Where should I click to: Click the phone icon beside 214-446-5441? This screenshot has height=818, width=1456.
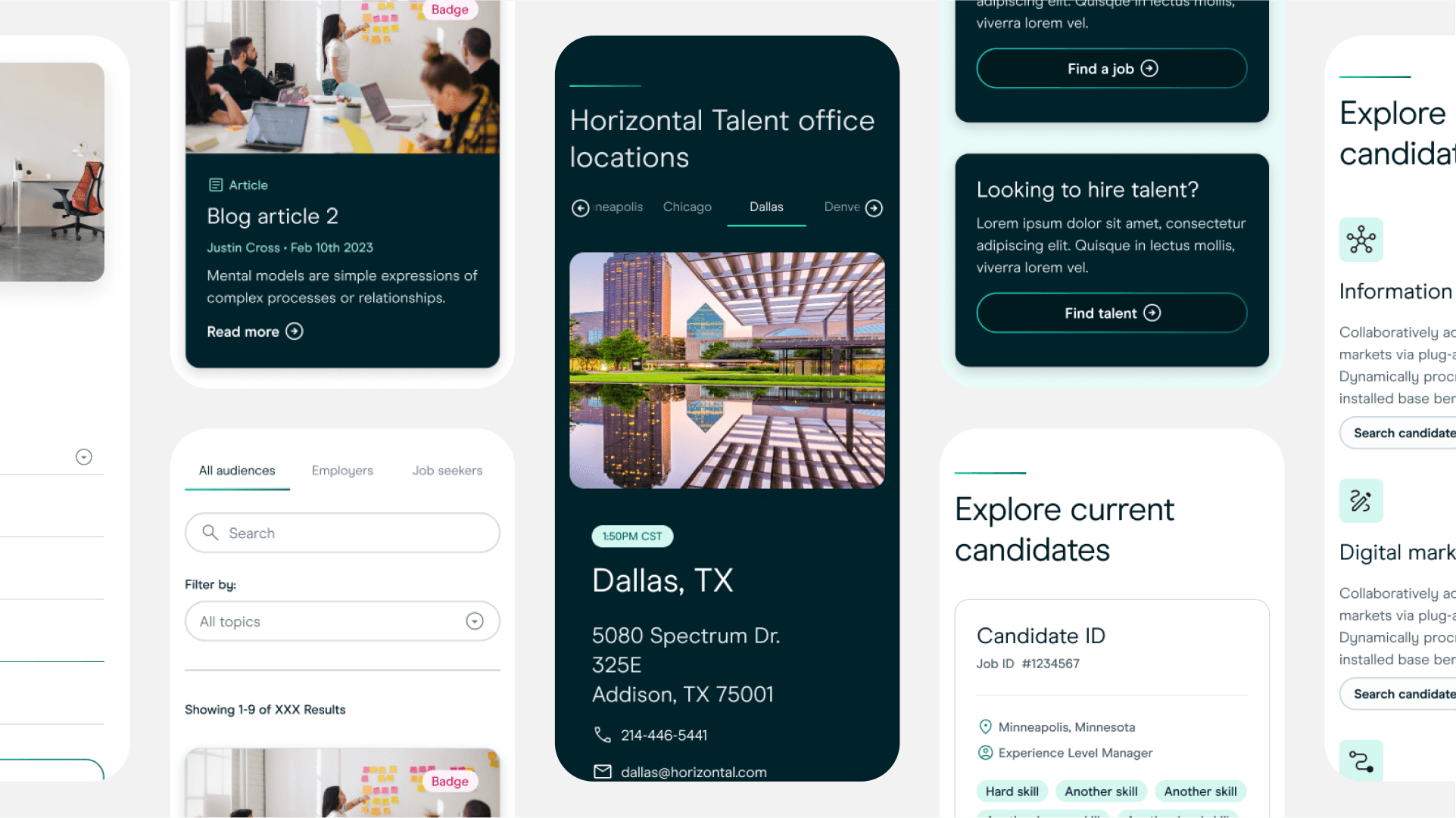(602, 735)
